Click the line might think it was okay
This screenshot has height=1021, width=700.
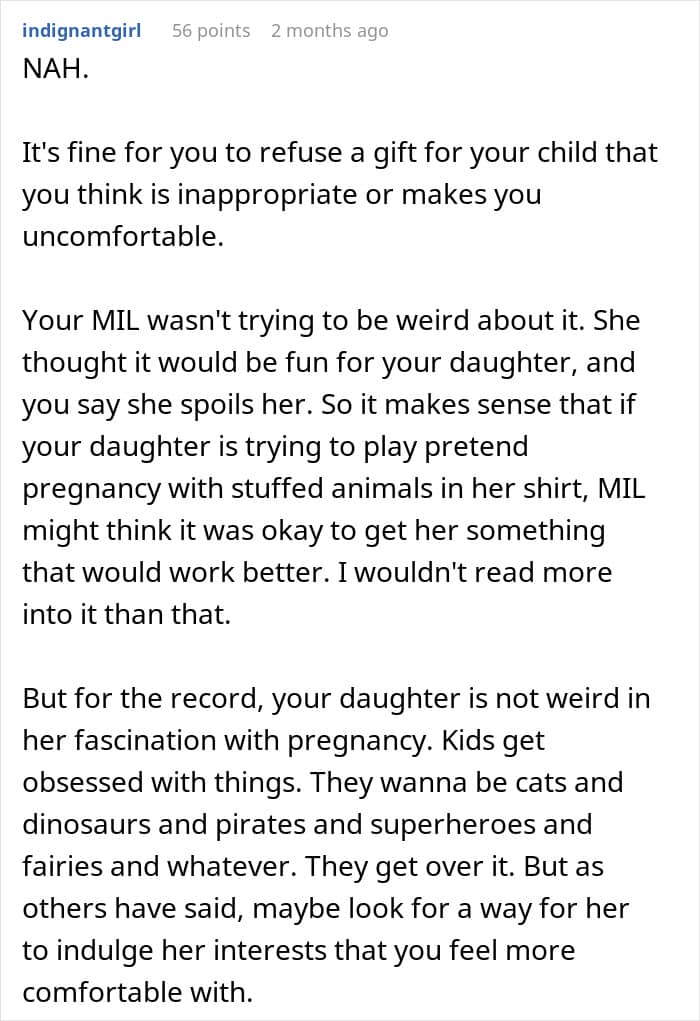click(x=314, y=531)
